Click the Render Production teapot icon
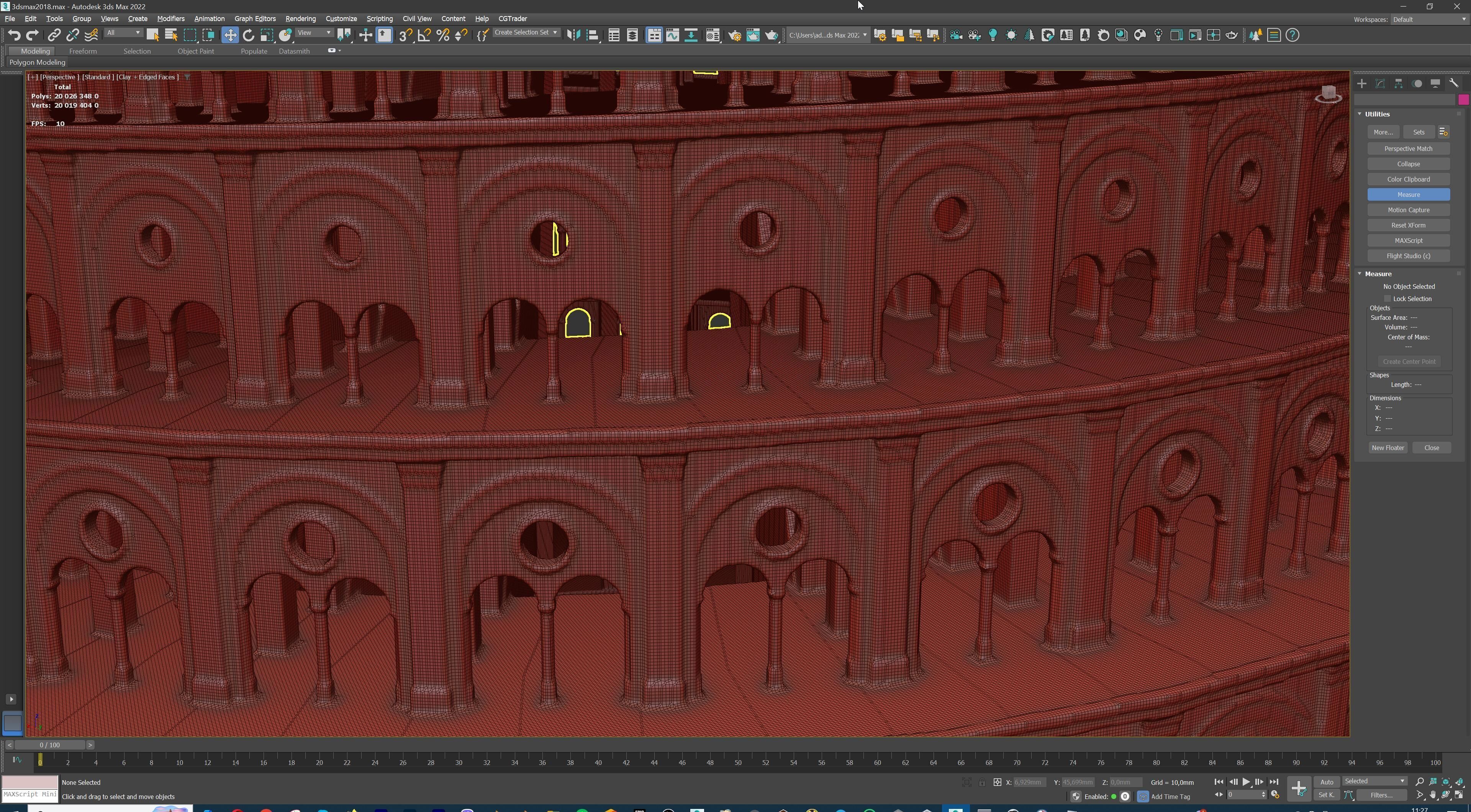This screenshot has width=1471, height=812. (x=772, y=35)
